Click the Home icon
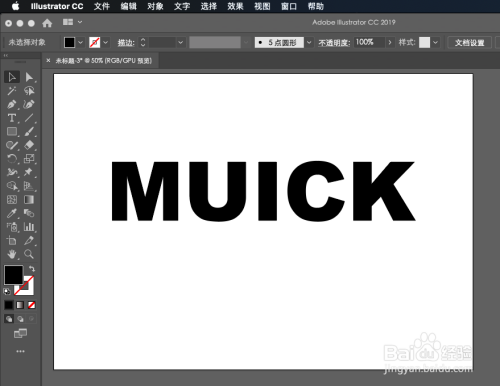The height and width of the screenshot is (386, 500). click(47, 23)
